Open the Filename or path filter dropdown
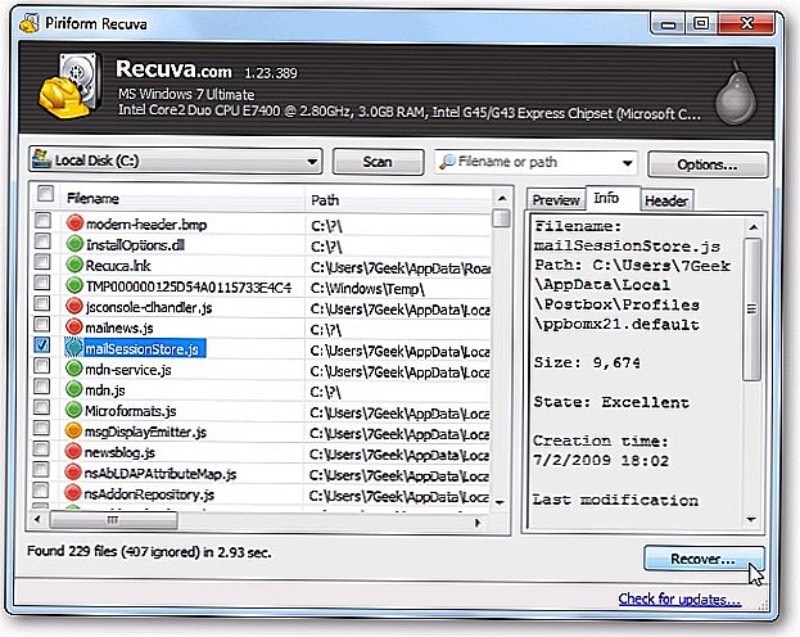Viewport: 800px width, 637px height. 625,161
